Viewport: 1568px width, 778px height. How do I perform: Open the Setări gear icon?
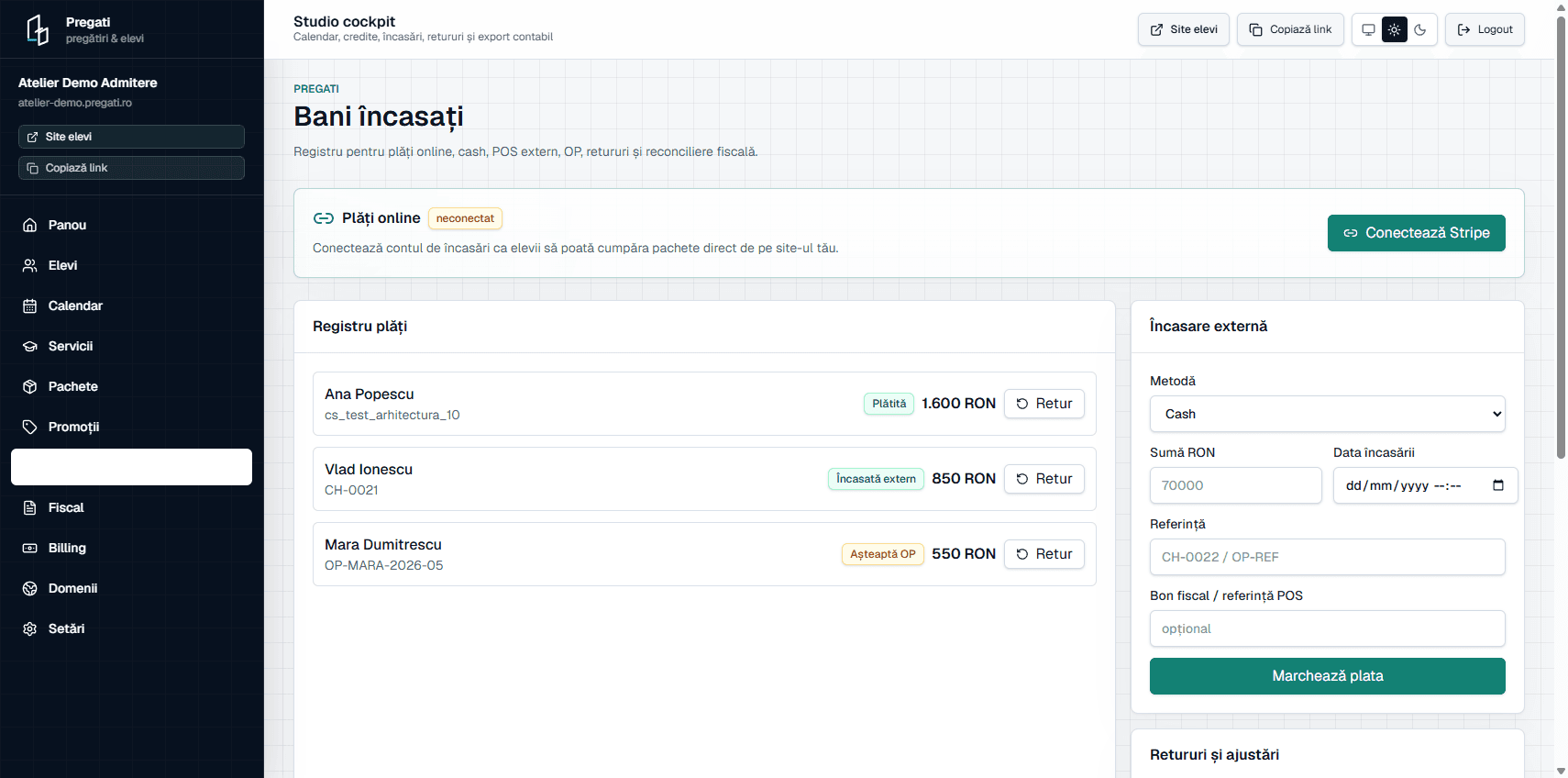(29, 628)
